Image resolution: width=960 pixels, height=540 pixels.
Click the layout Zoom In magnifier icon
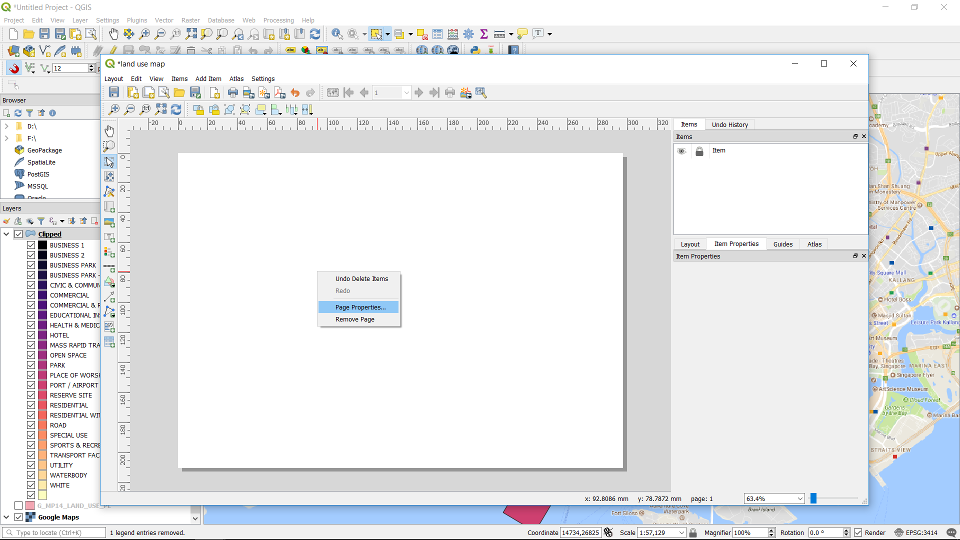[x=114, y=110]
